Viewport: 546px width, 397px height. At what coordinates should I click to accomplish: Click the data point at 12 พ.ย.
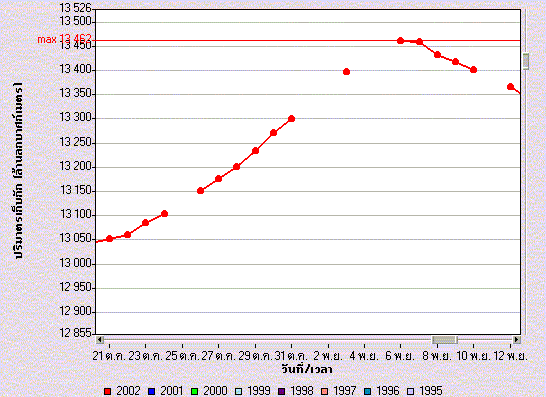(x=510, y=86)
